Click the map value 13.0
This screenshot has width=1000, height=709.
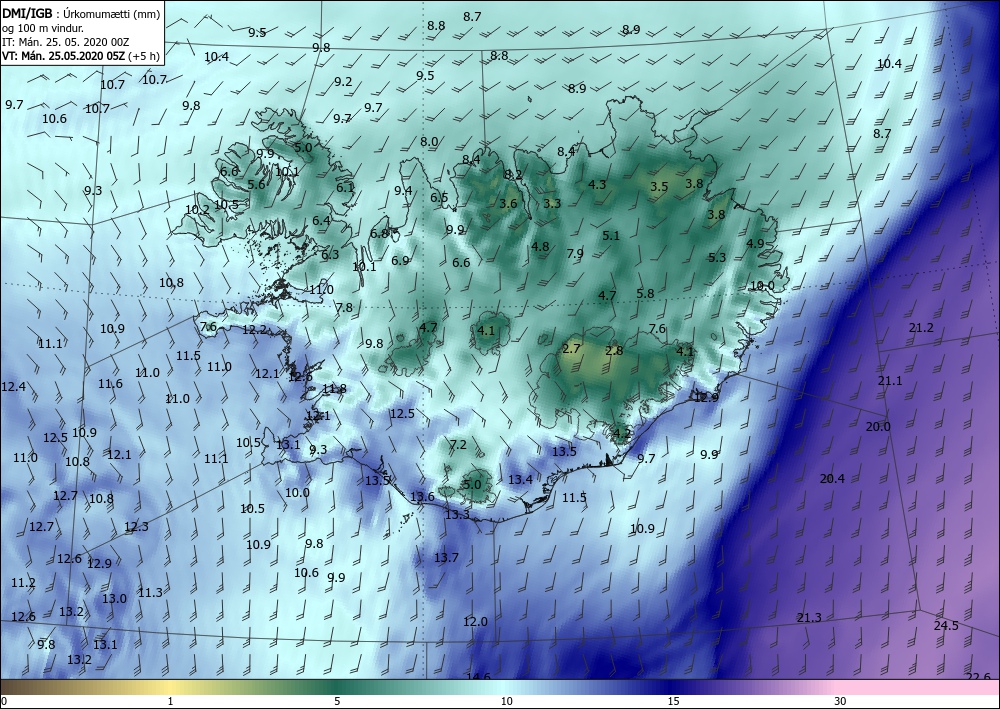115,598
